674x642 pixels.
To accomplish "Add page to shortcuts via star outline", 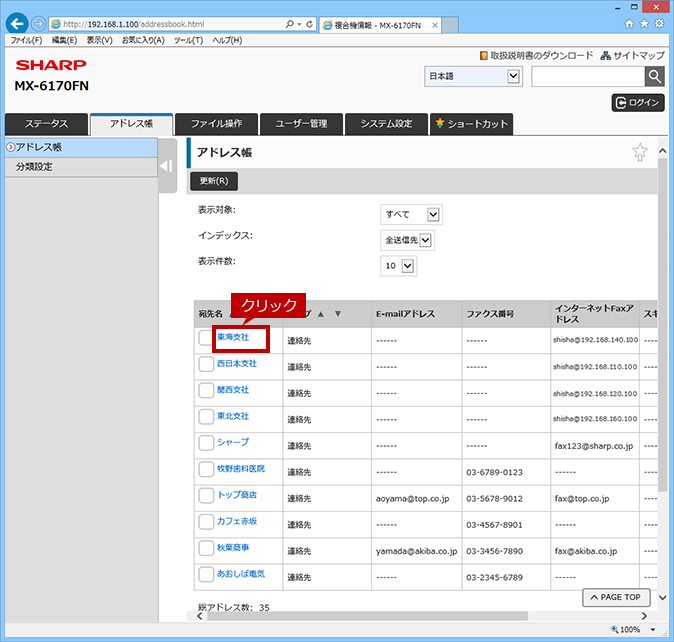I will [x=640, y=152].
